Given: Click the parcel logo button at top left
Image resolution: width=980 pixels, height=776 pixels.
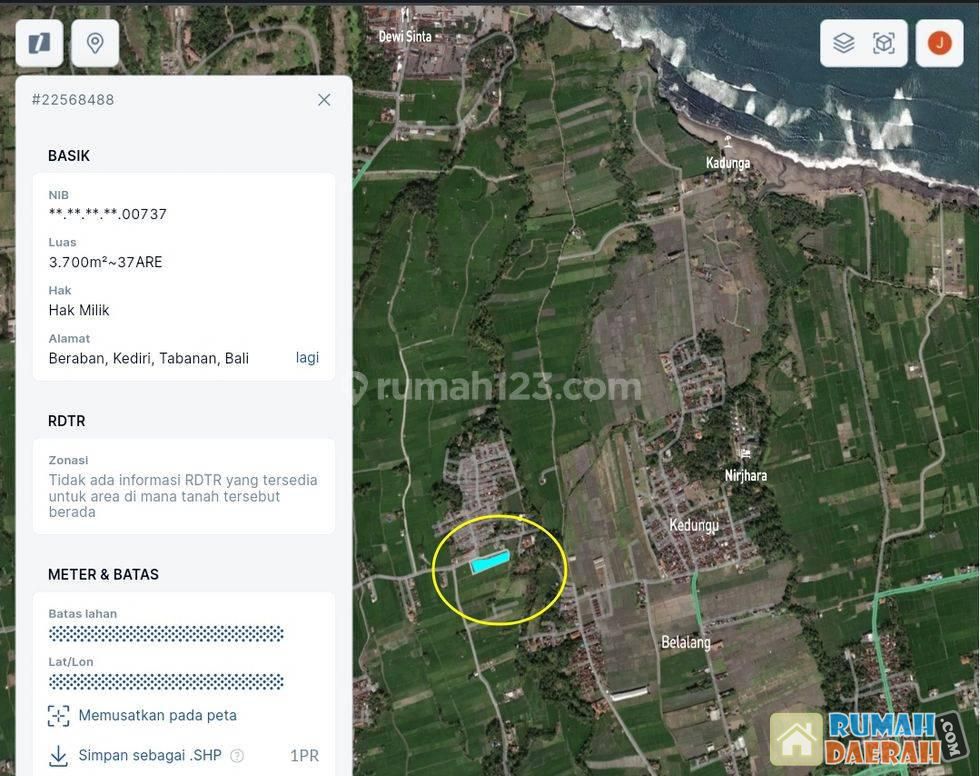Looking at the screenshot, I should tap(39, 43).
